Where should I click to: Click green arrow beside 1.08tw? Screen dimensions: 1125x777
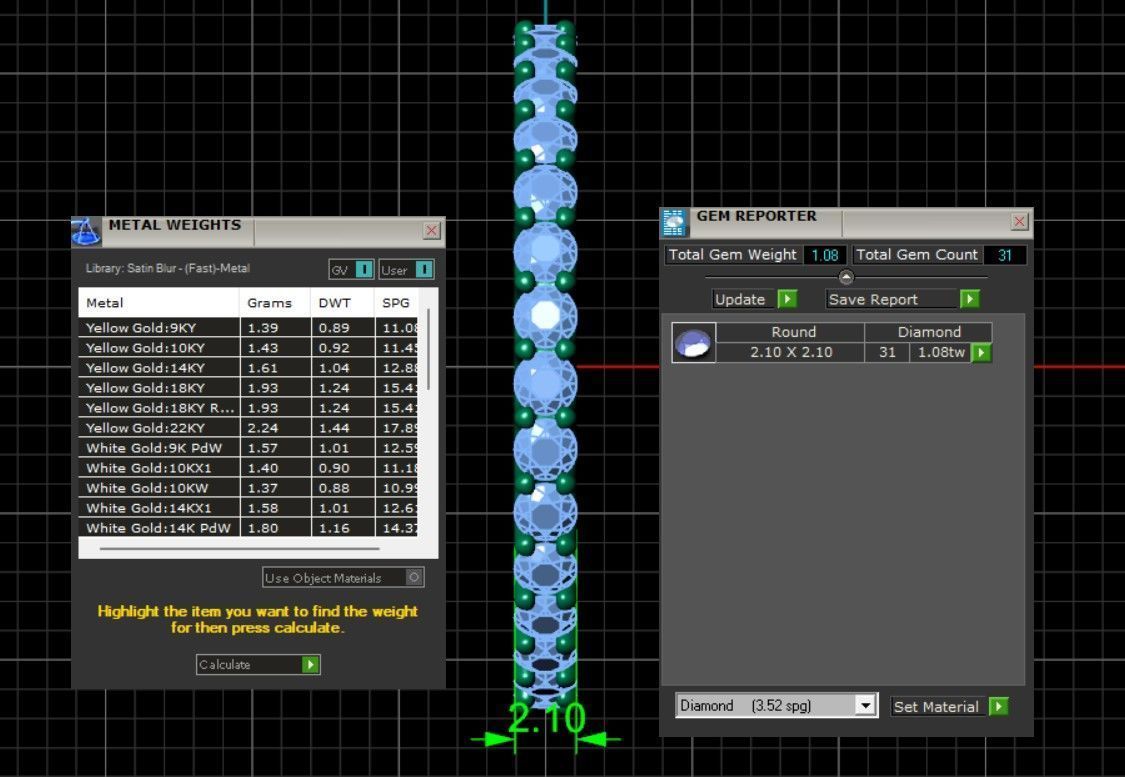coord(981,352)
